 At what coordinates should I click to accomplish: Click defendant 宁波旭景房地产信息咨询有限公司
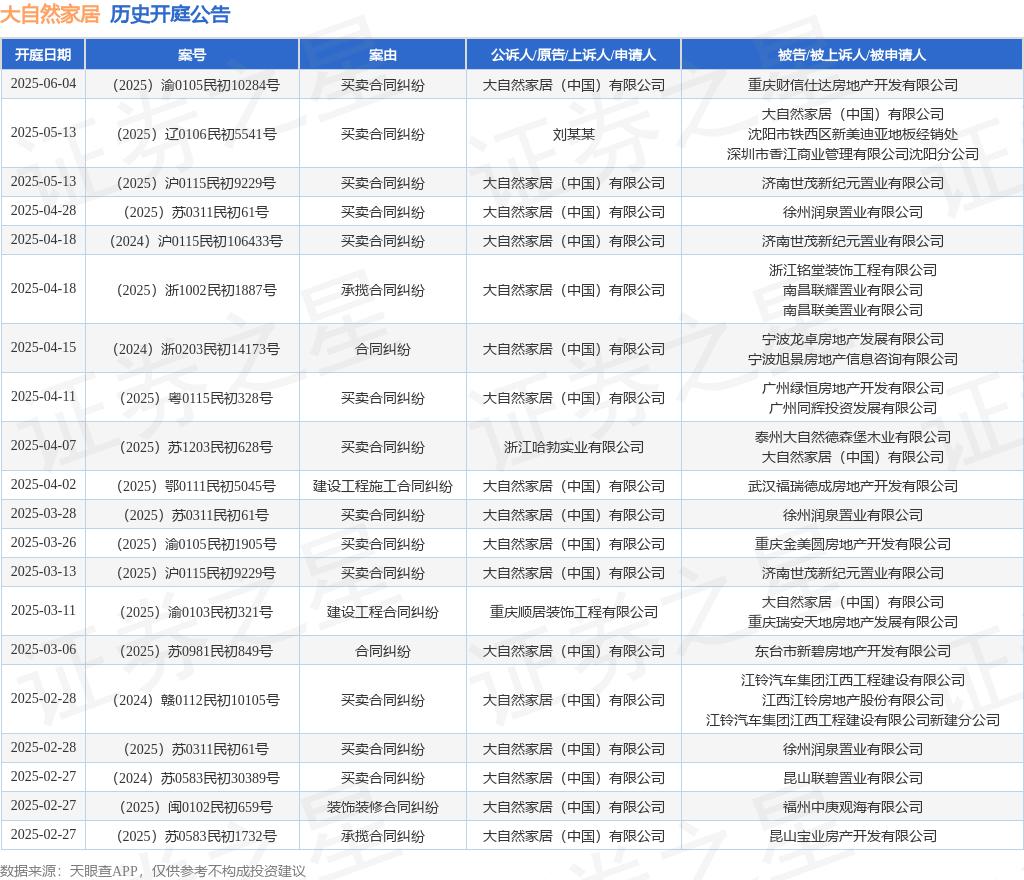pos(852,359)
